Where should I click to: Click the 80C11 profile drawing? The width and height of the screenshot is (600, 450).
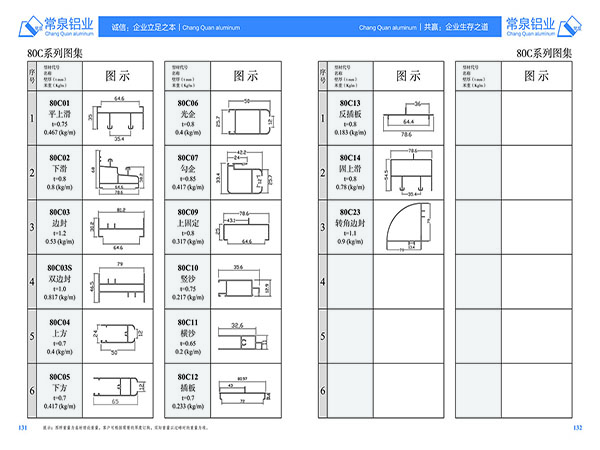(x=244, y=337)
